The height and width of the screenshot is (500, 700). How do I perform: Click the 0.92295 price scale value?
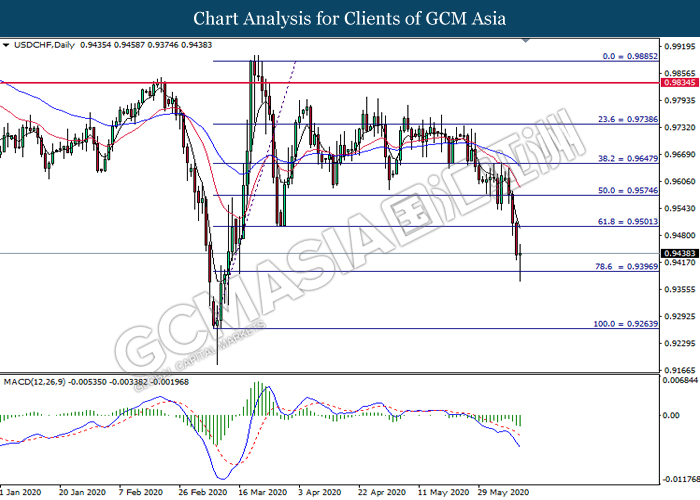tap(680, 343)
